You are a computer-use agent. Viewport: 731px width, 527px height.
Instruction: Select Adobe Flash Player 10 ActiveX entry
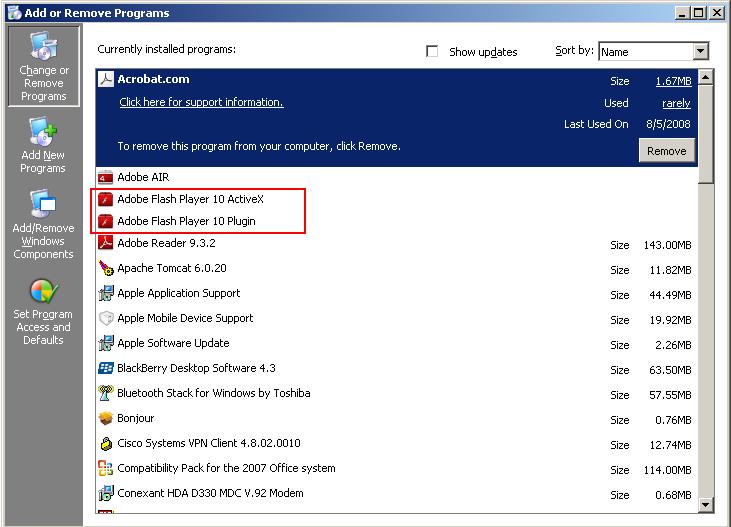190,199
